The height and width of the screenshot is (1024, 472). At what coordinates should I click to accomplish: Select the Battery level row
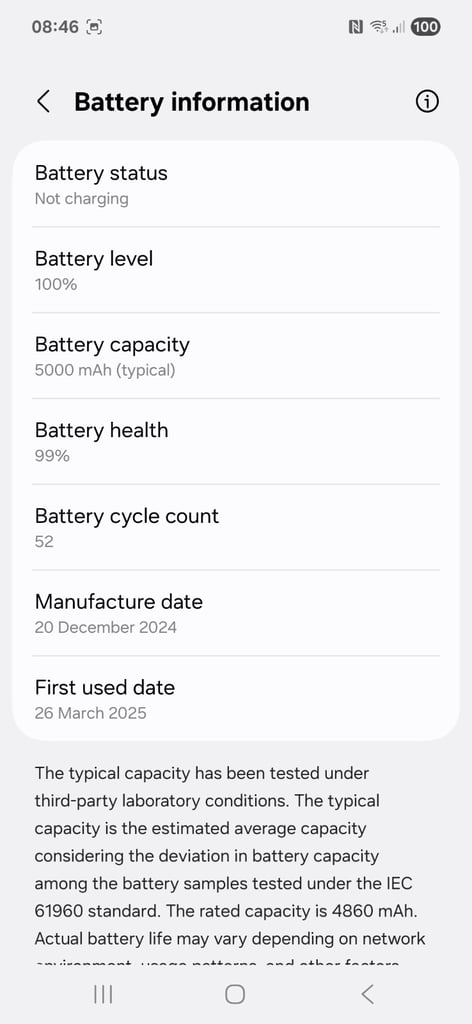(x=236, y=270)
